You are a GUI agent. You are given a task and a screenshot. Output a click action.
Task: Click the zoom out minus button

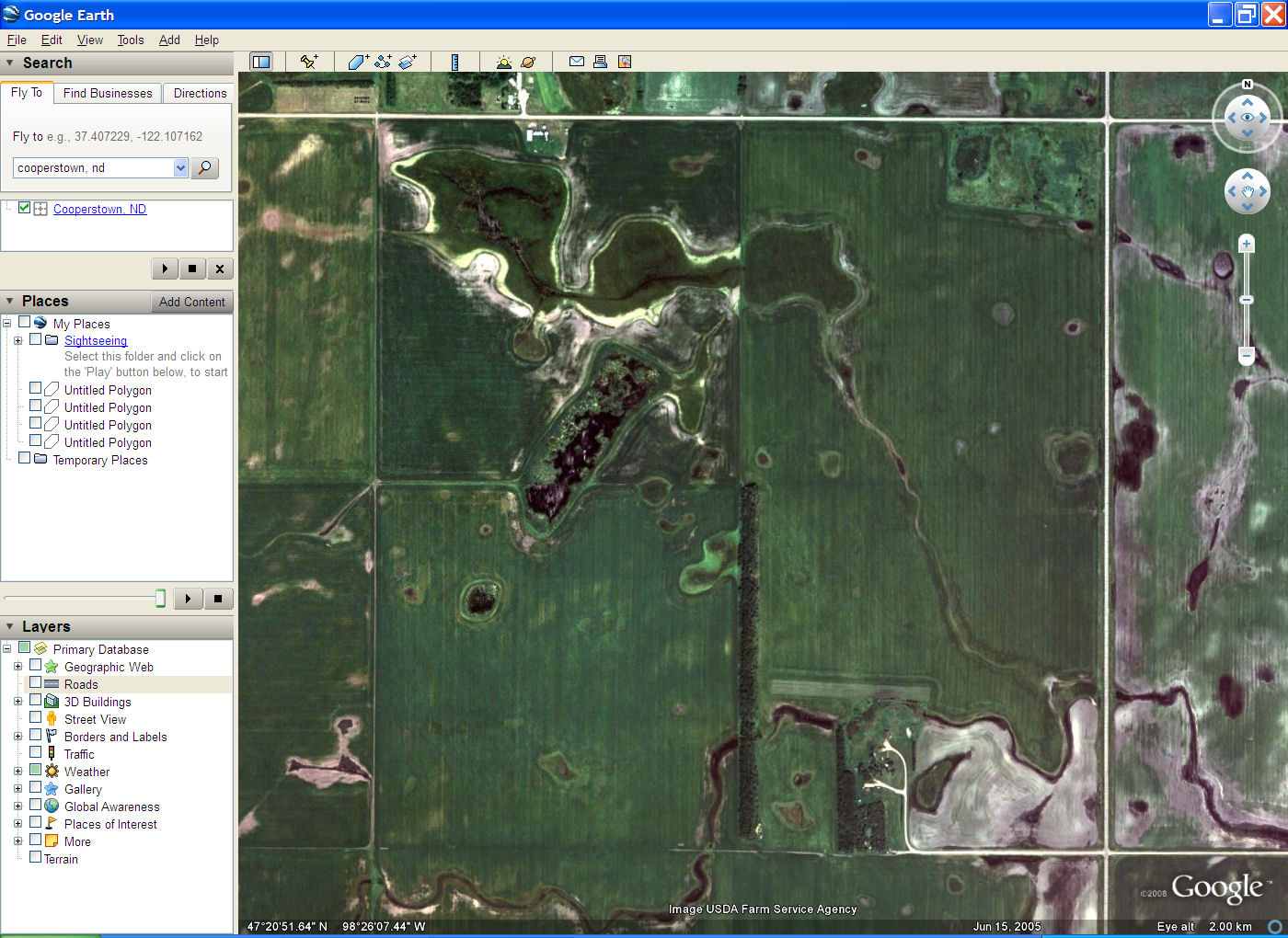coord(1247,356)
